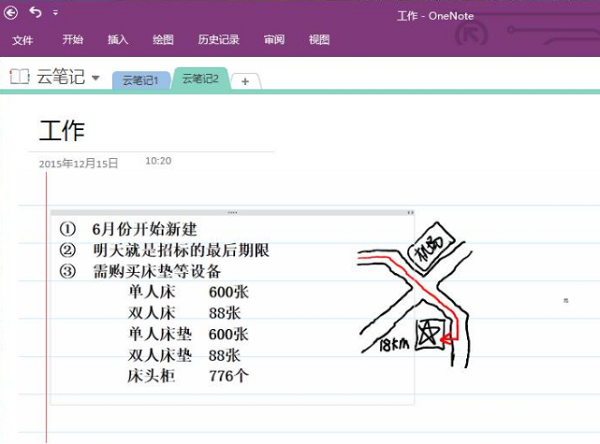
Task: Open the 绘图 ribbon tab
Action: coord(163,40)
